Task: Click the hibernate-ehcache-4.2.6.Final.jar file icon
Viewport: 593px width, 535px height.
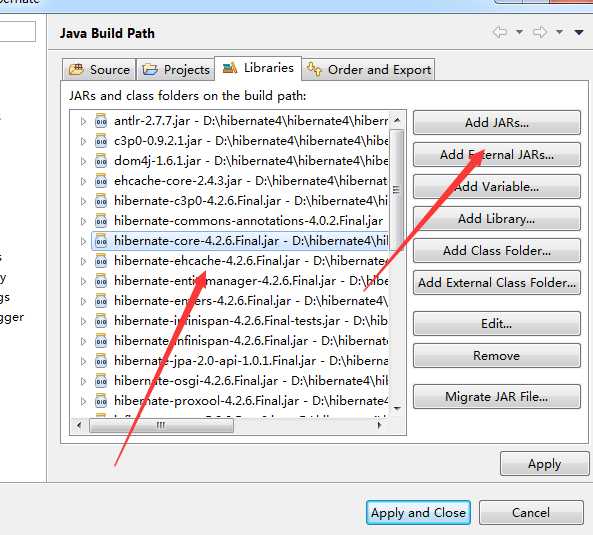Action: tap(101, 261)
